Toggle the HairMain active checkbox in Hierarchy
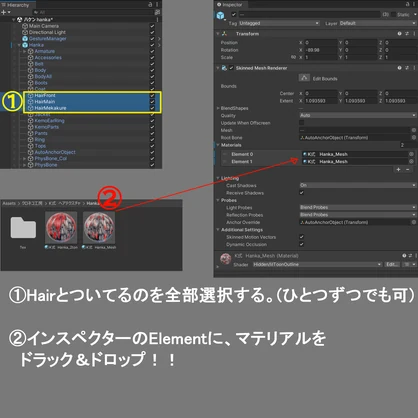Screen dimensions: 418x418 point(152,102)
